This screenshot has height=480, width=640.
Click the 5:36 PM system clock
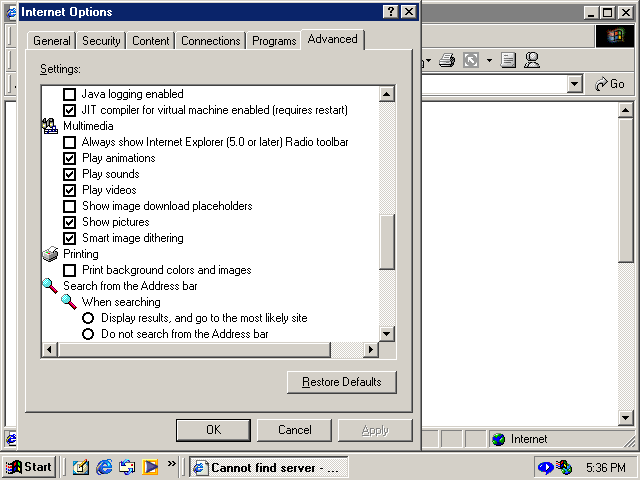click(606, 467)
